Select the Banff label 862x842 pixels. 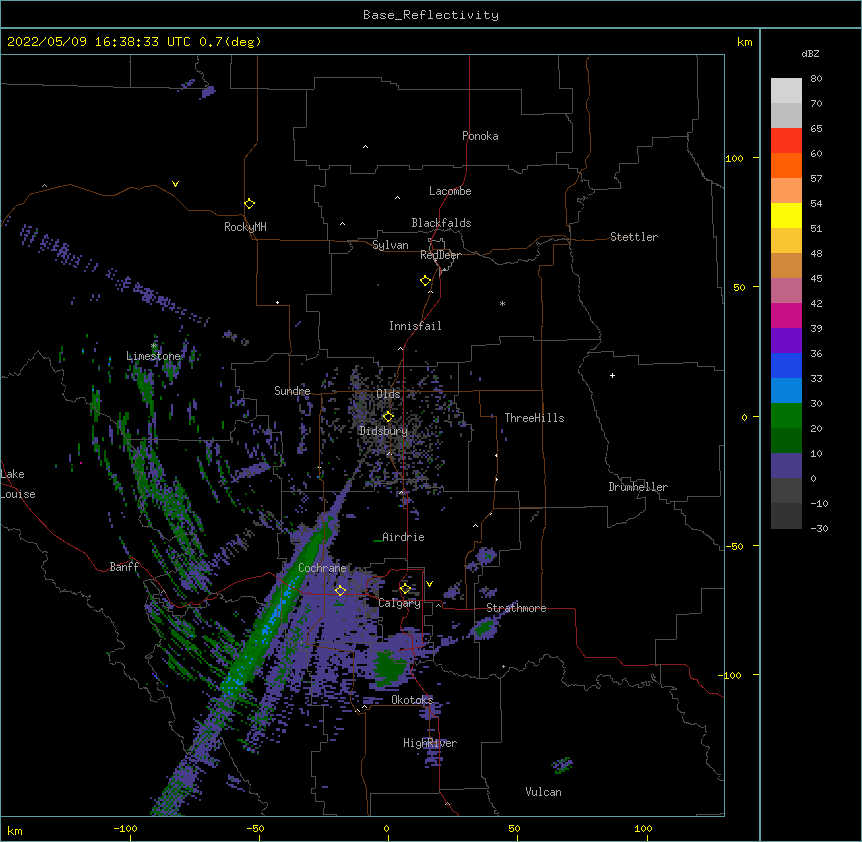[x=124, y=567]
